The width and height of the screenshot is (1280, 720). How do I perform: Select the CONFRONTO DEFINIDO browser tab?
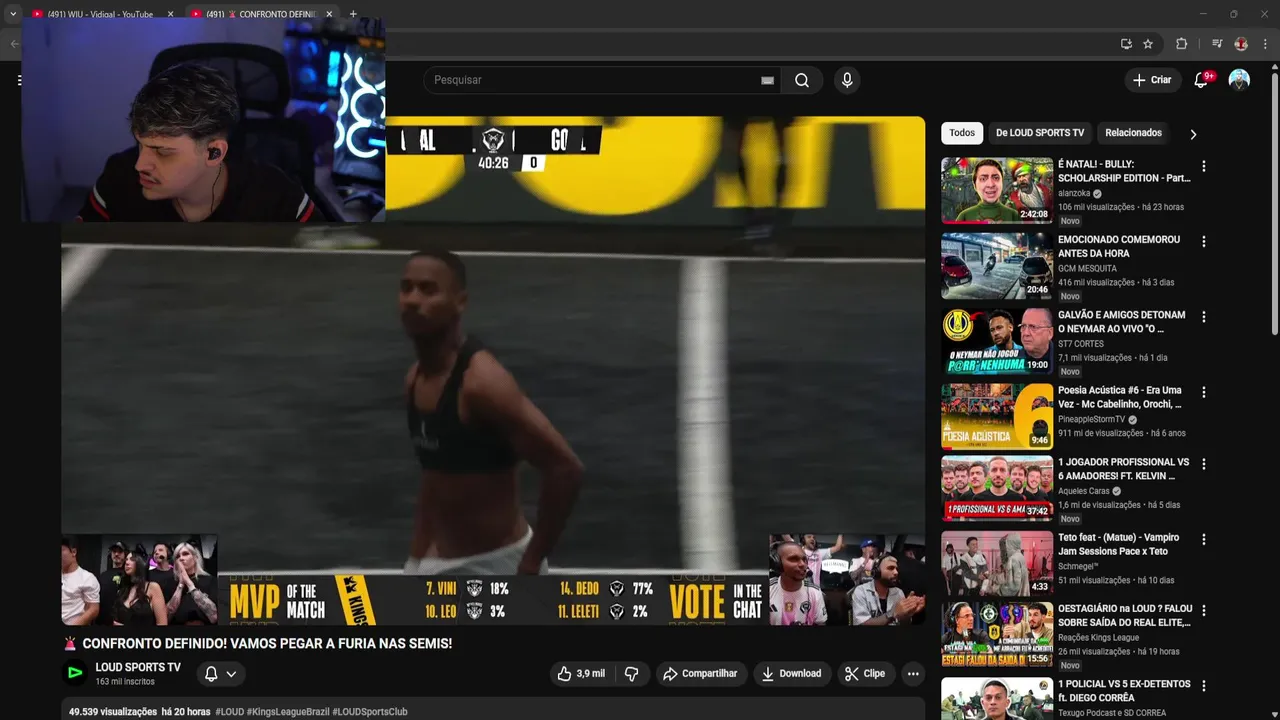pyautogui.click(x=262, y=14)
